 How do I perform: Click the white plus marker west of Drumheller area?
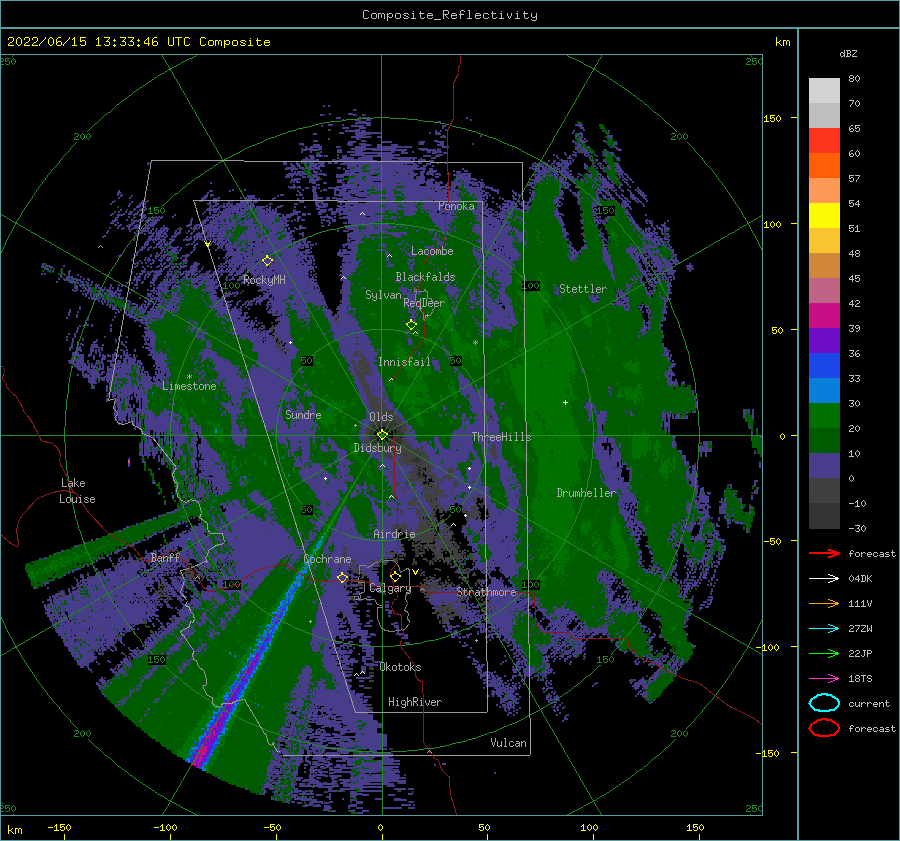tap(565, 402)
